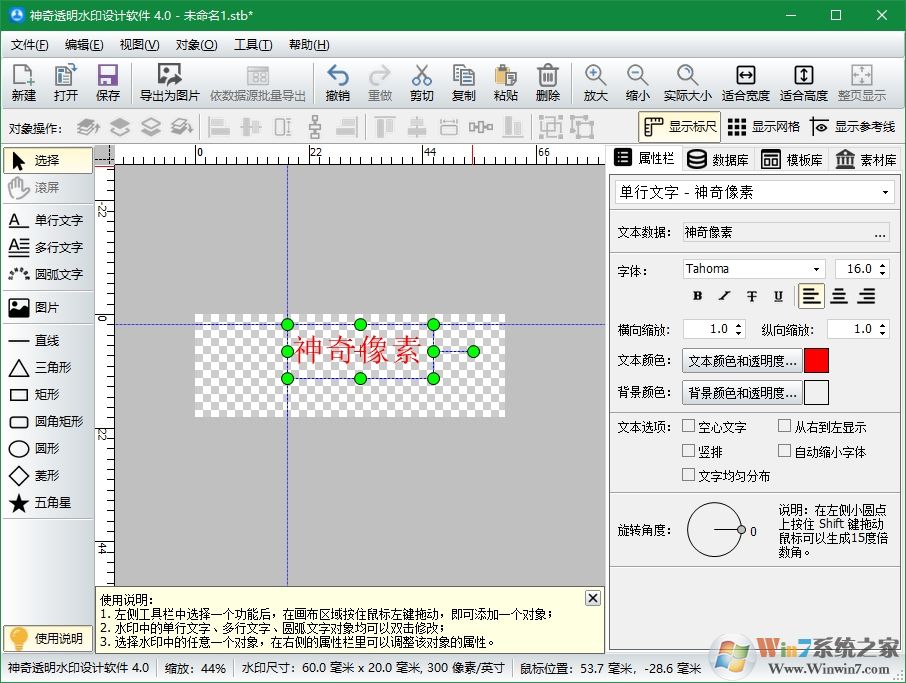Select the 五角星 star shape tool
Viewport: 906px width, 683px height.
[44, 502]
